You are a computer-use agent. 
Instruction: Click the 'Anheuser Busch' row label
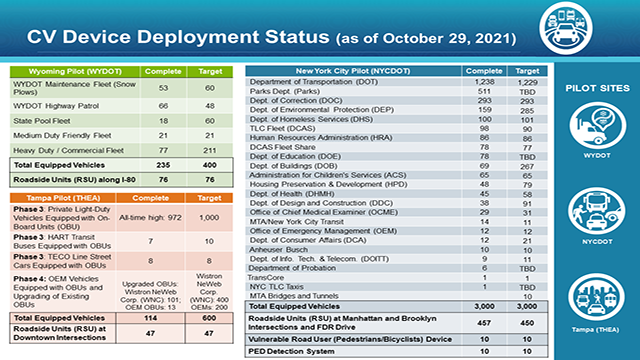click(x=279, y=249)
